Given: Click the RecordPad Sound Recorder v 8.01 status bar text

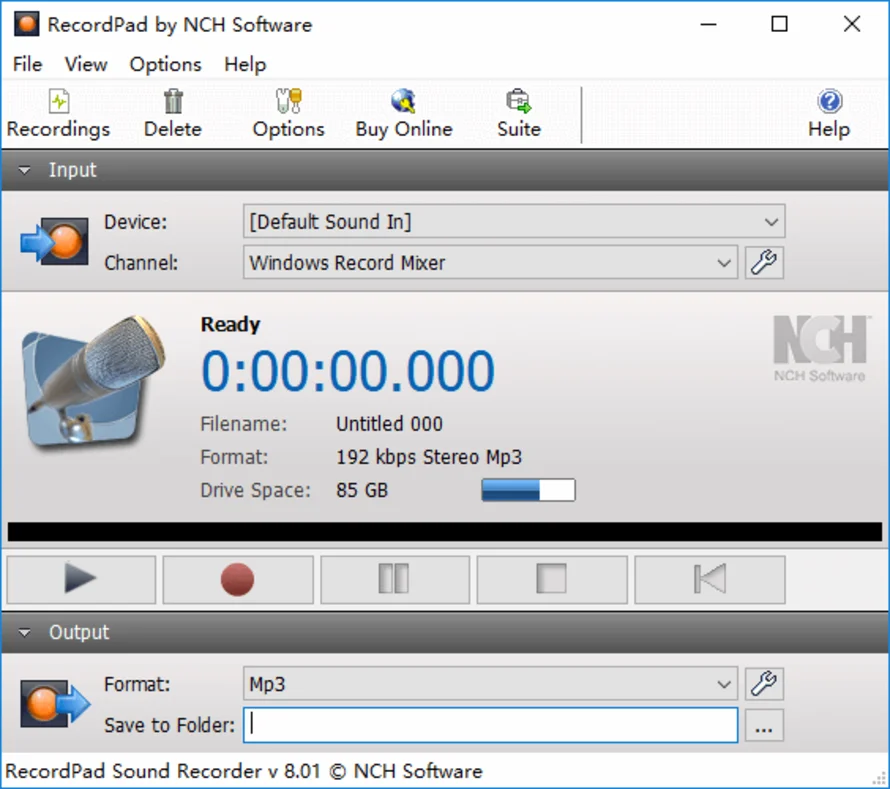Looking at the screenshot, I should 244,771.
